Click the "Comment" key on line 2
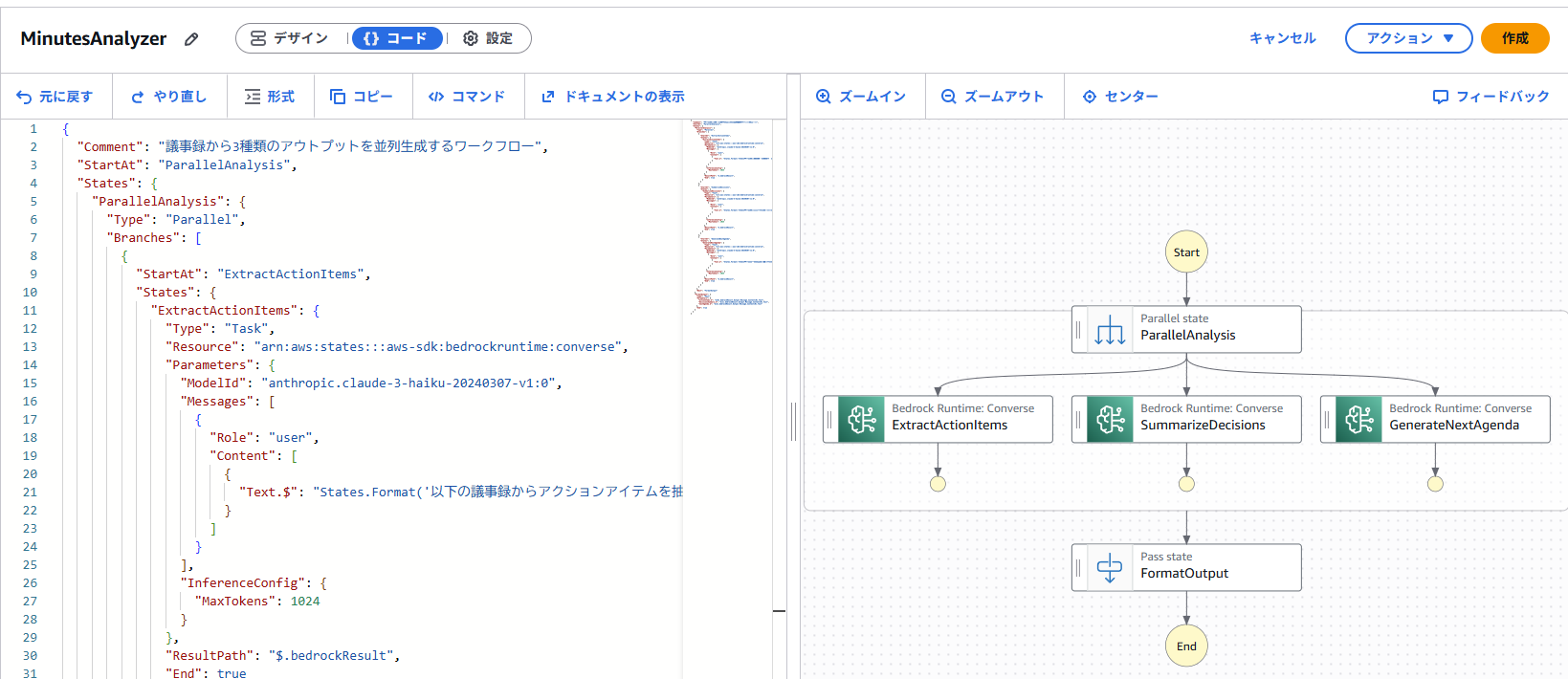This screenshot has width=1568, height=679. pos(110,146)
